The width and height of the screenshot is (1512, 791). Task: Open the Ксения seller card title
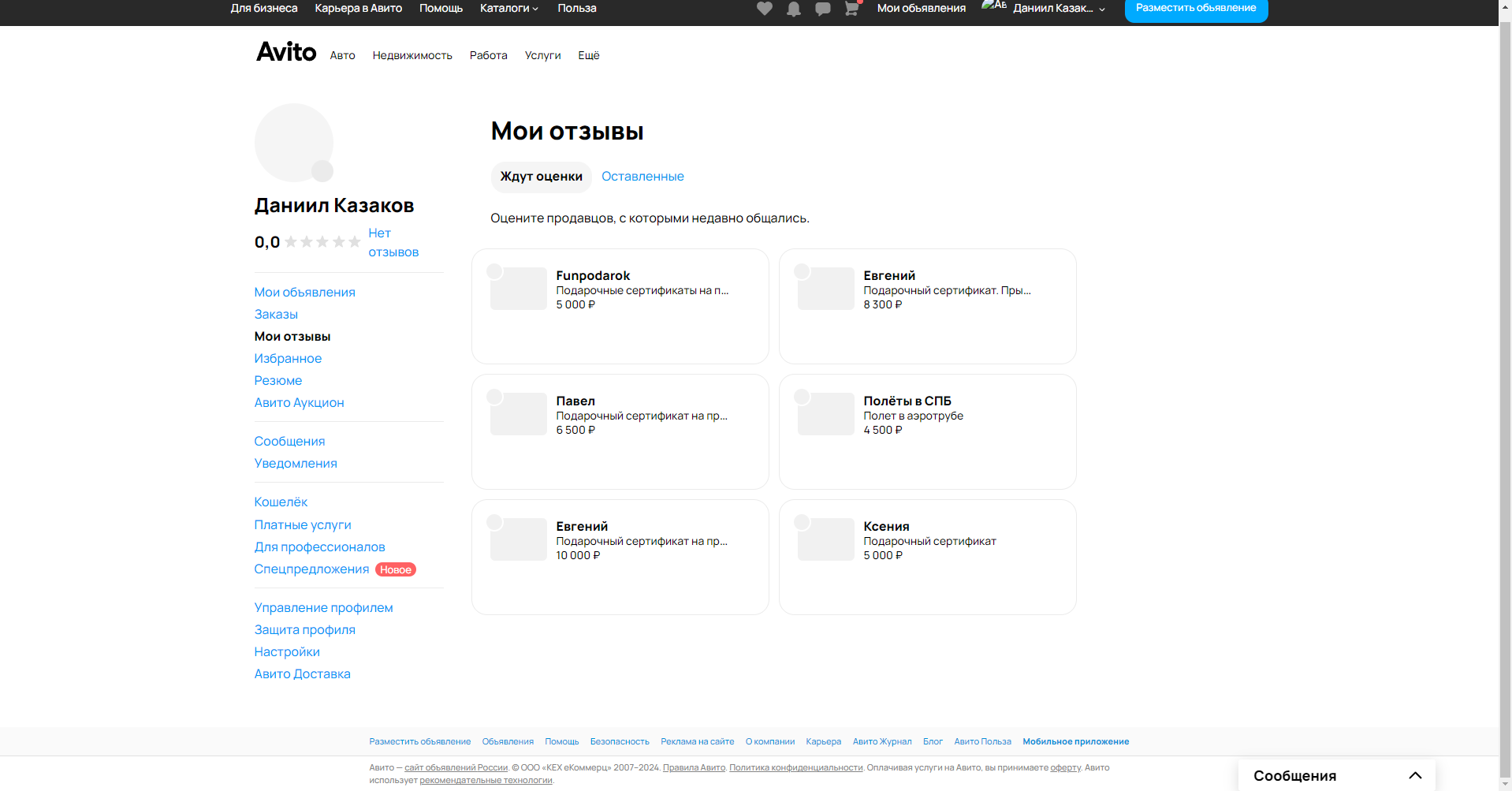pos(886,527)
